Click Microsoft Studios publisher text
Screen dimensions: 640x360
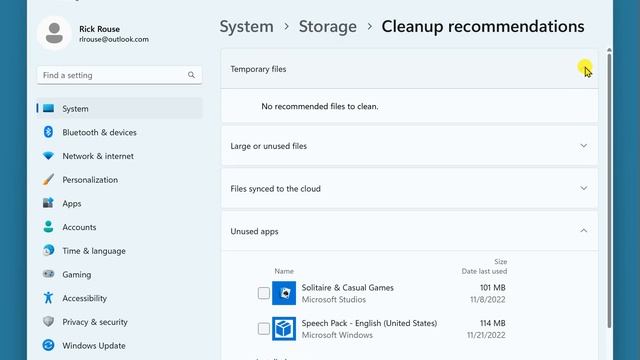coord(333,299)
